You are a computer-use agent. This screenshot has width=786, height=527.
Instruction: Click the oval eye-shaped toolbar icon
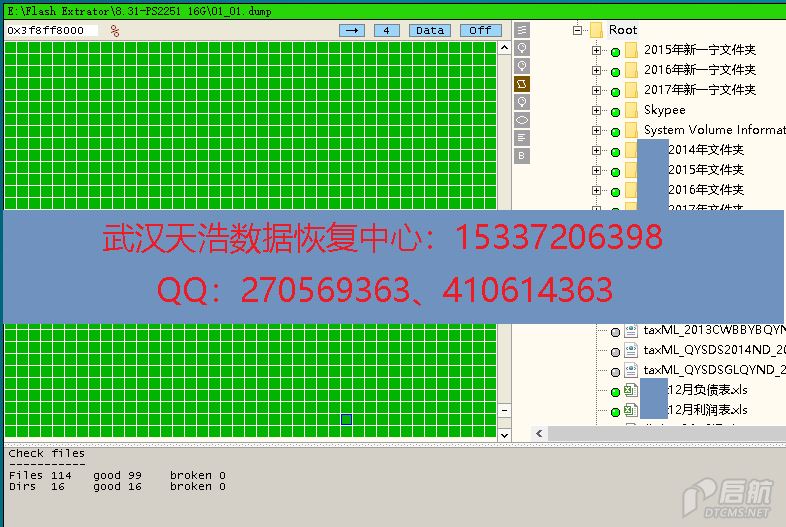(x=522, y=120)
